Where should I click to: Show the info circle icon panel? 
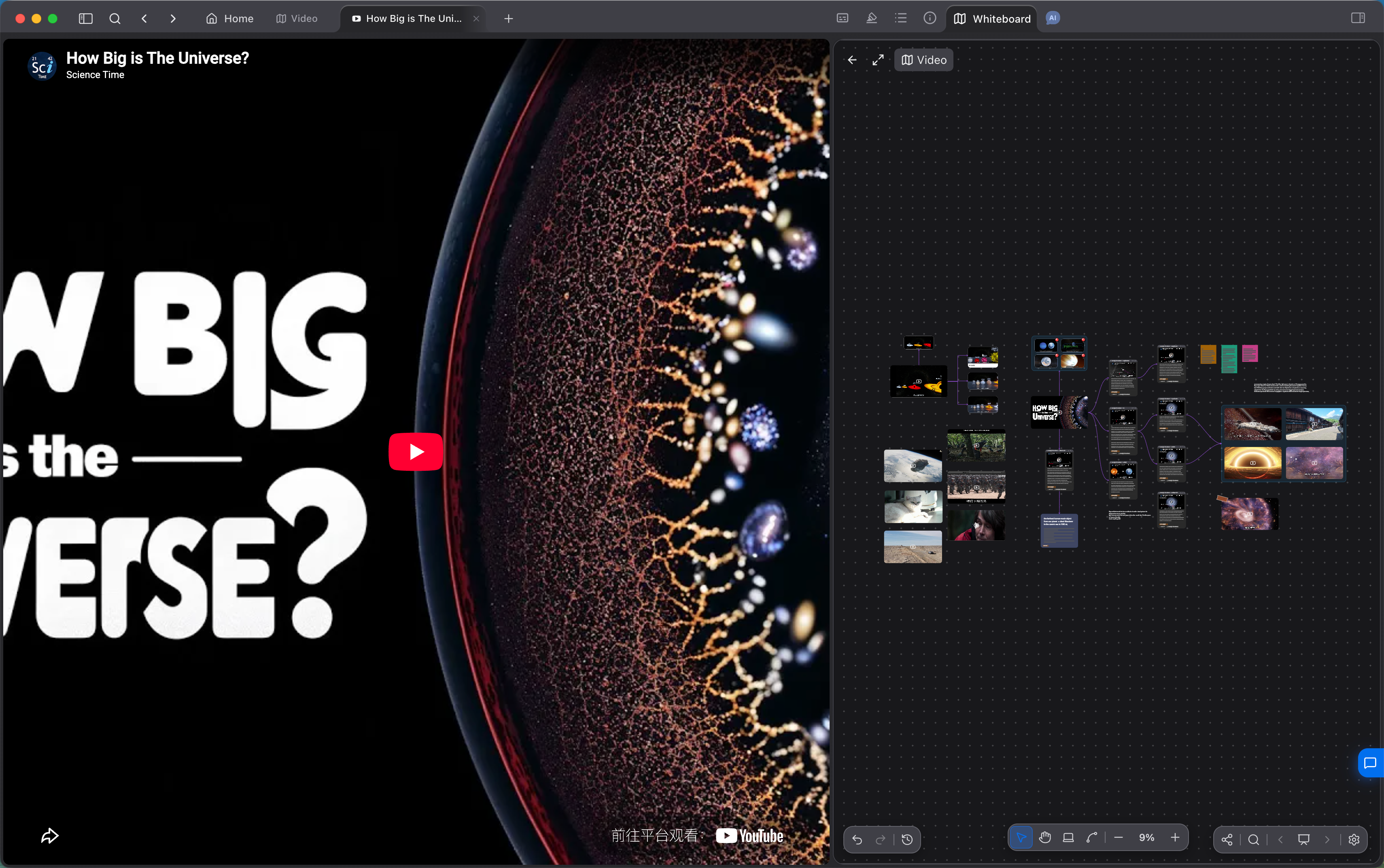coord(930,18)
